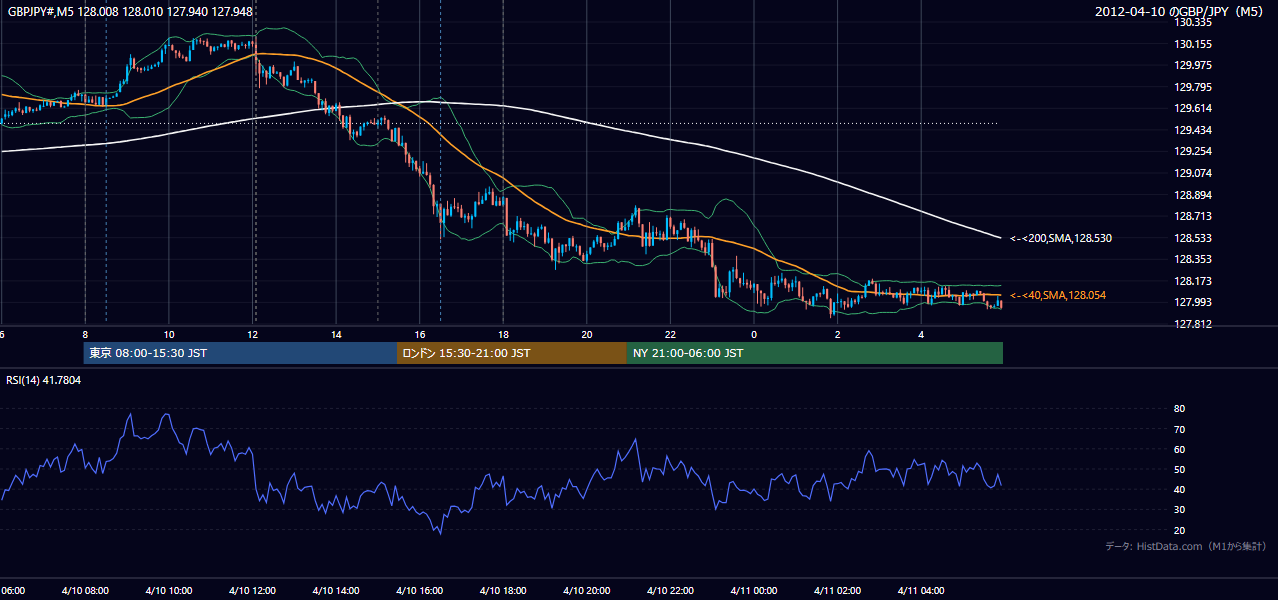The width and height of the screenshot is (1278, 600).
Task: Select the London 15:30-21:00 JST session bar
Action: (512, 353)
